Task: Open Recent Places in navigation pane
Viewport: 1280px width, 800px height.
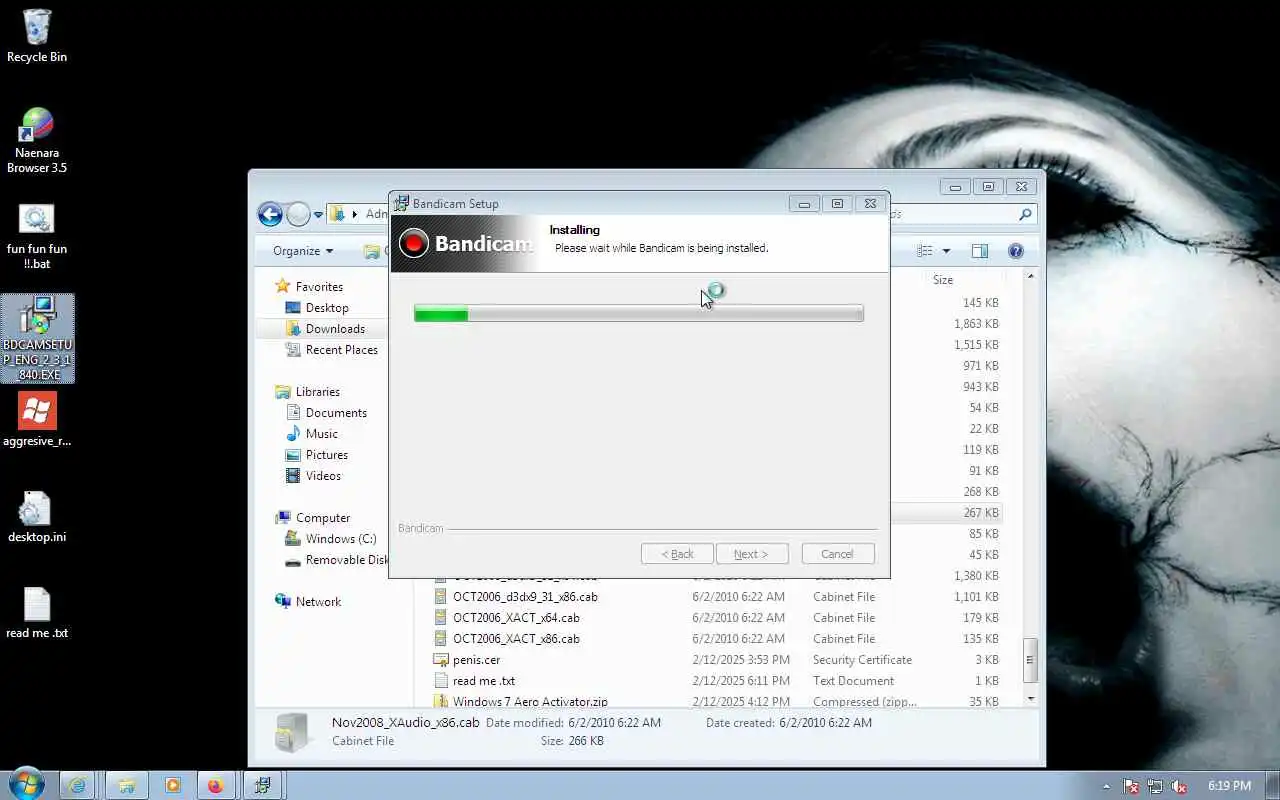Action: click(332, 350)
